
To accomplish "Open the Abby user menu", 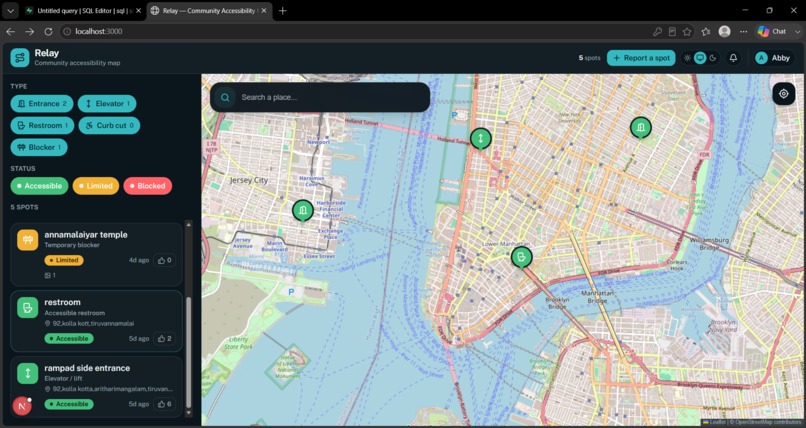I will point(773,58).
